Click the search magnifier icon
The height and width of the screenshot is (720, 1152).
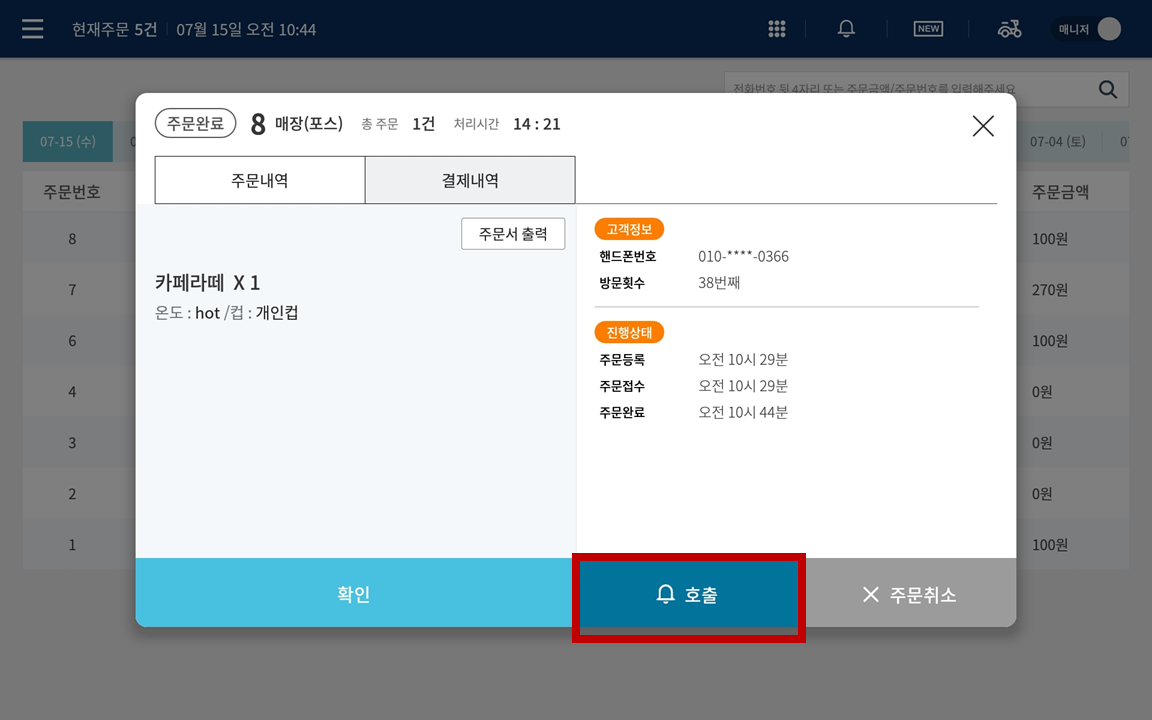pyautogui.click(x=1108, y=90)
